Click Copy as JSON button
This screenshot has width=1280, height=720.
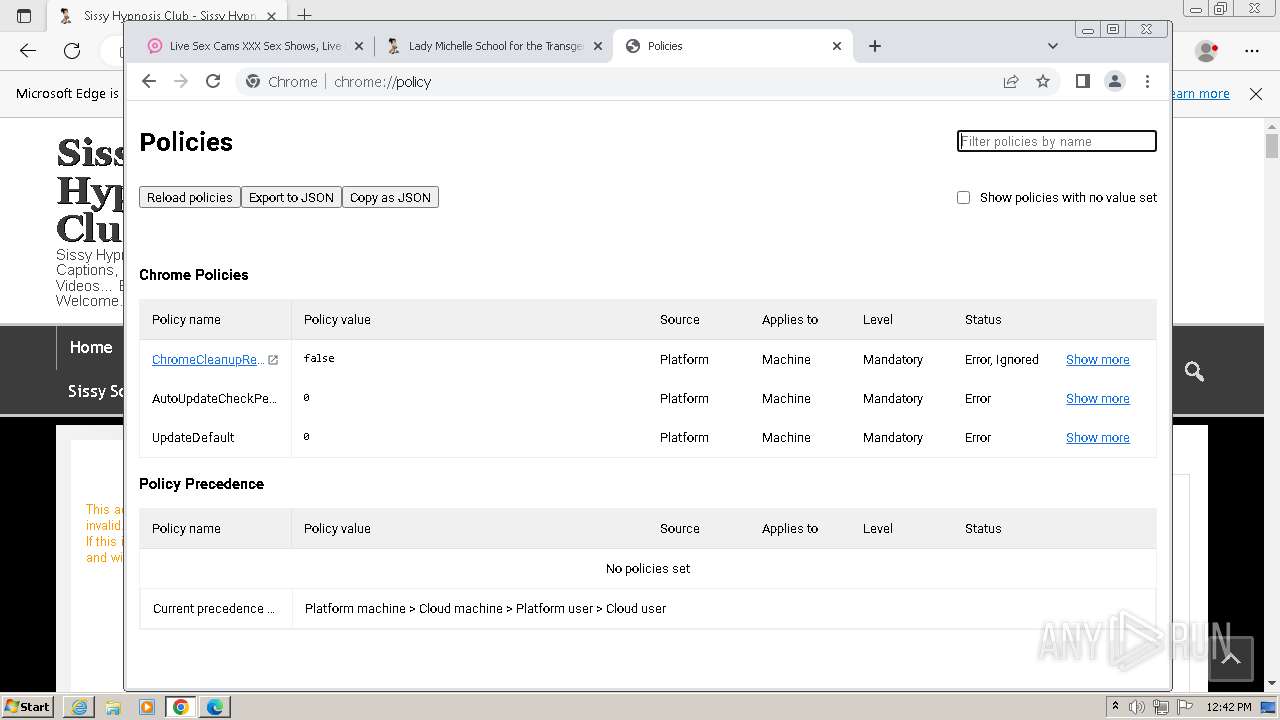click(x=390, y=197)
